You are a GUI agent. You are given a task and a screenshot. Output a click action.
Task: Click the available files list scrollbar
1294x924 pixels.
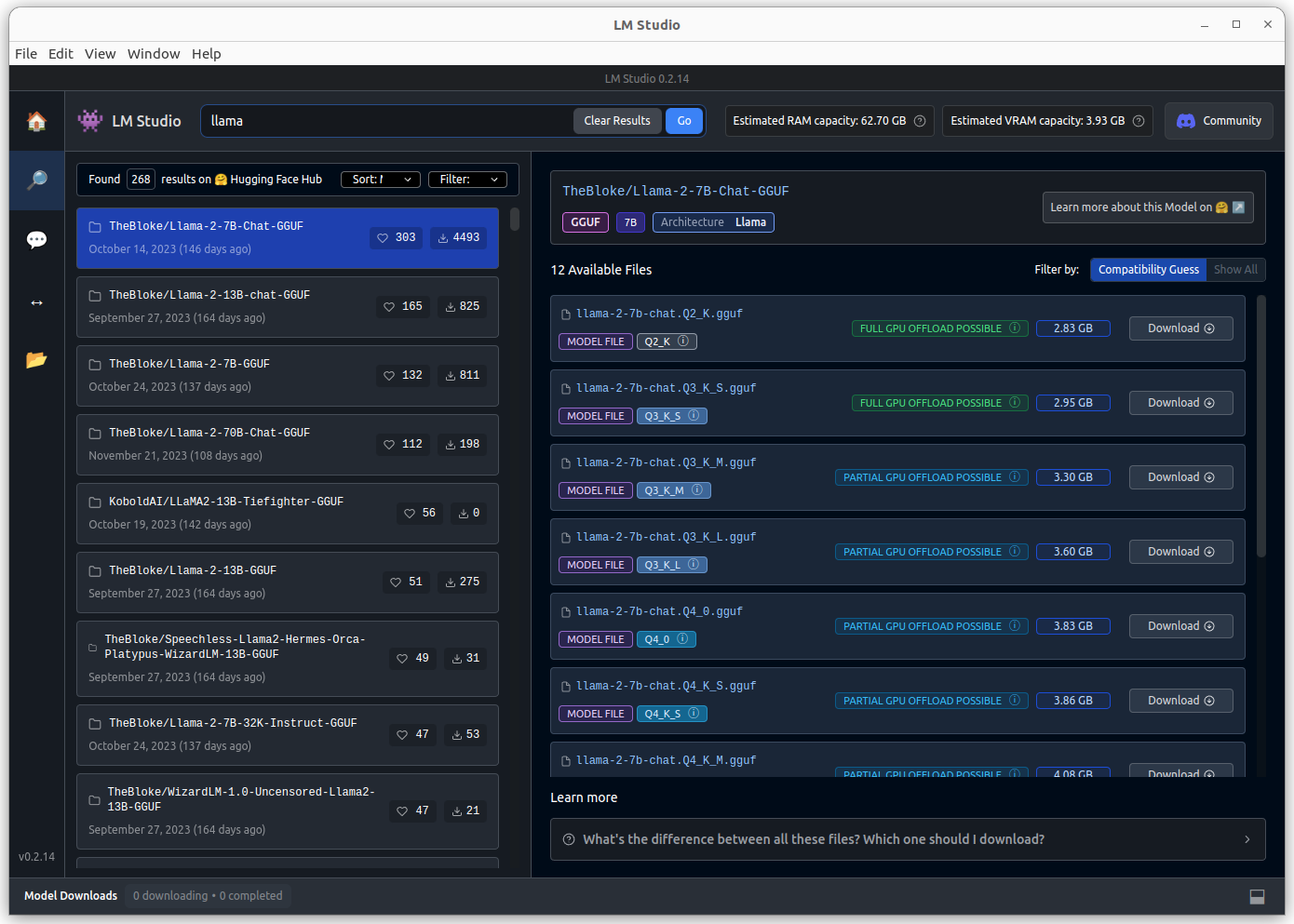coord(1261,426)
